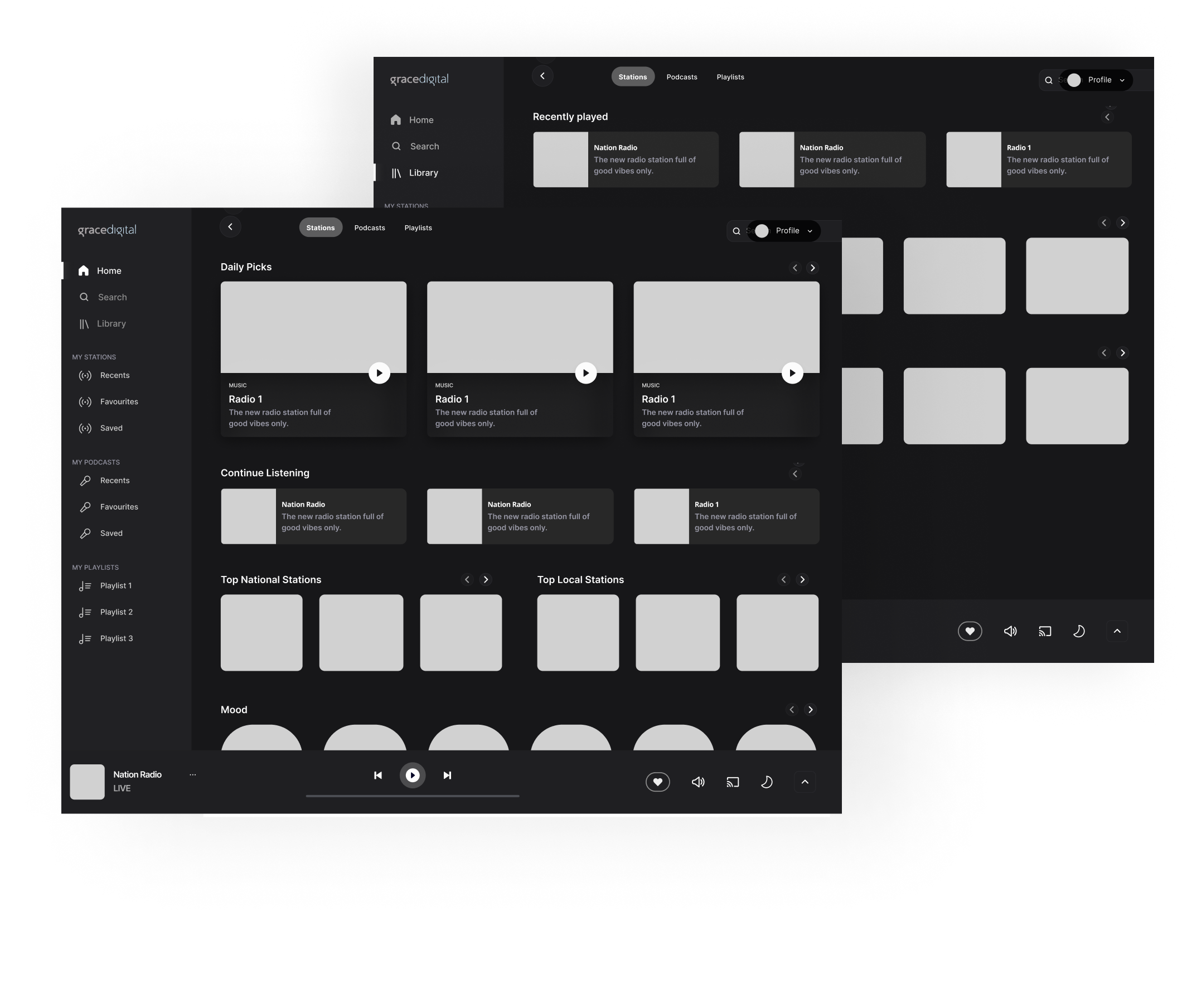Image resolution: width=1182 pixels, height=1008 pixels.
Task: Open the first Top National Stations thumbnail
Action: [261, 633]
